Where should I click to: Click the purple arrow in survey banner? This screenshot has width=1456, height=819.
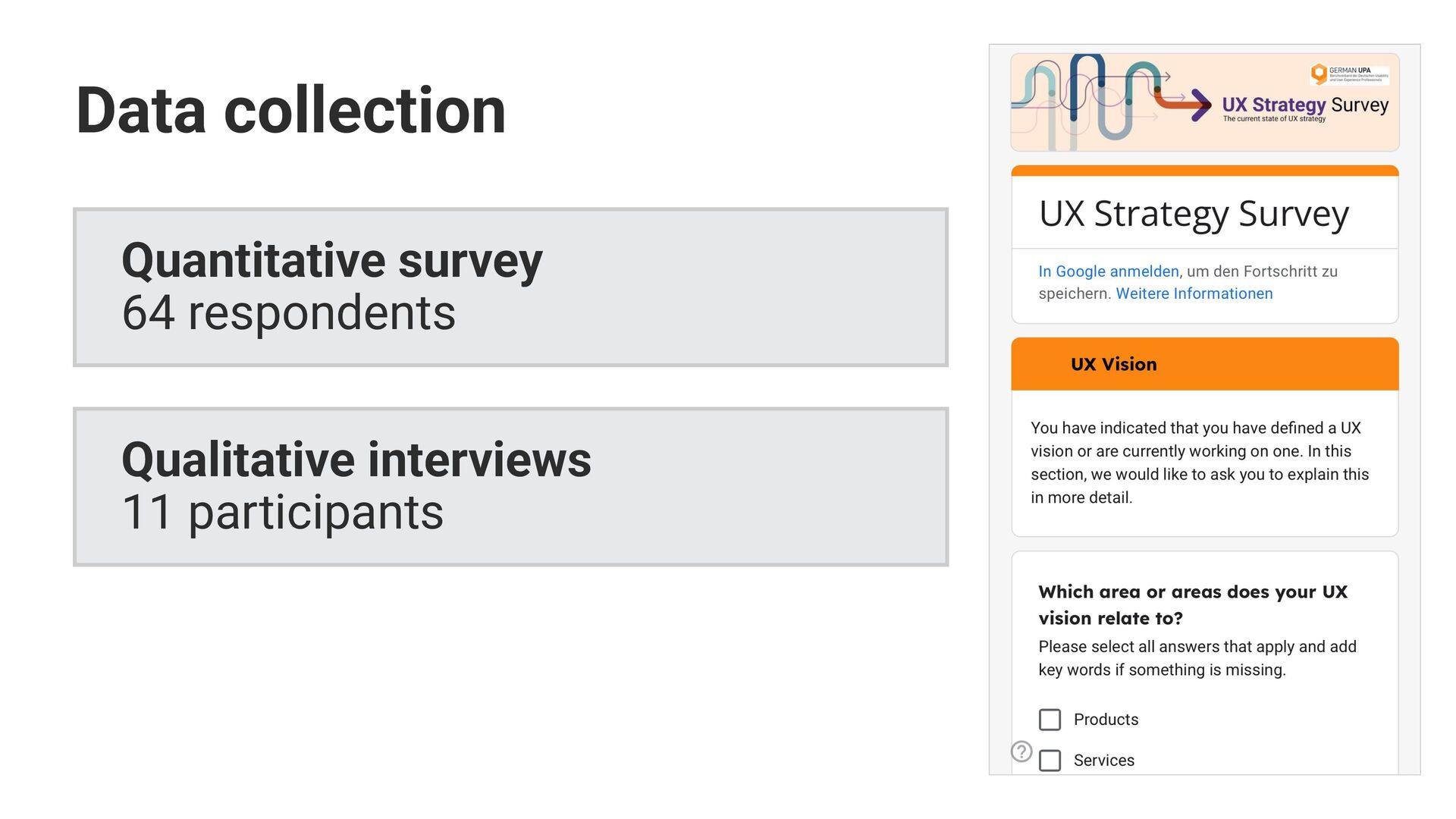[x=1200, y=104]
